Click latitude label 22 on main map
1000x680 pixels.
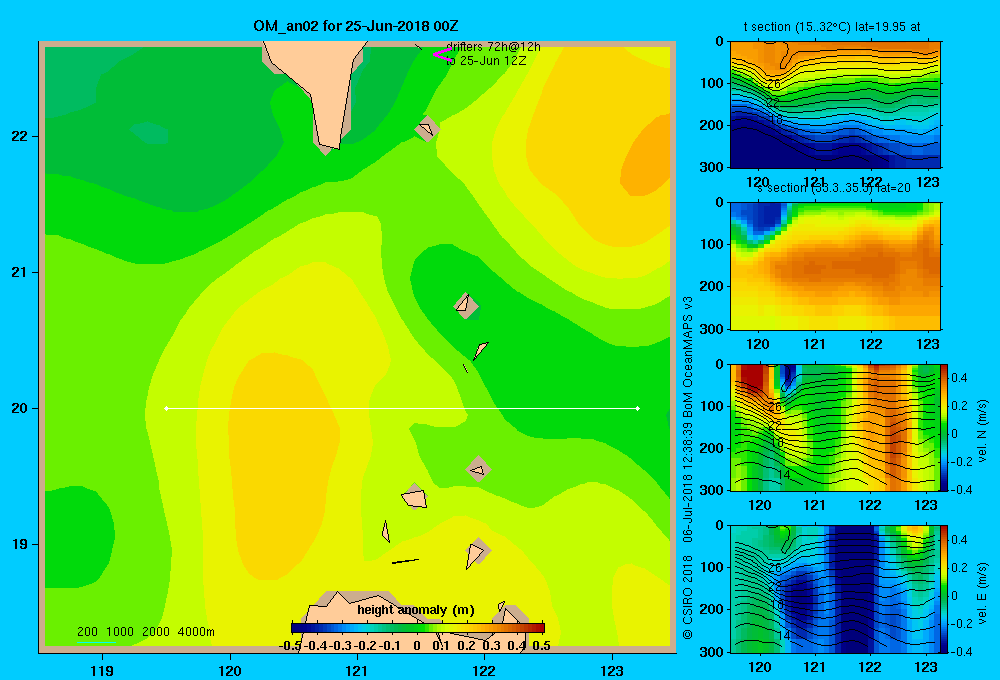coord(20,137)
